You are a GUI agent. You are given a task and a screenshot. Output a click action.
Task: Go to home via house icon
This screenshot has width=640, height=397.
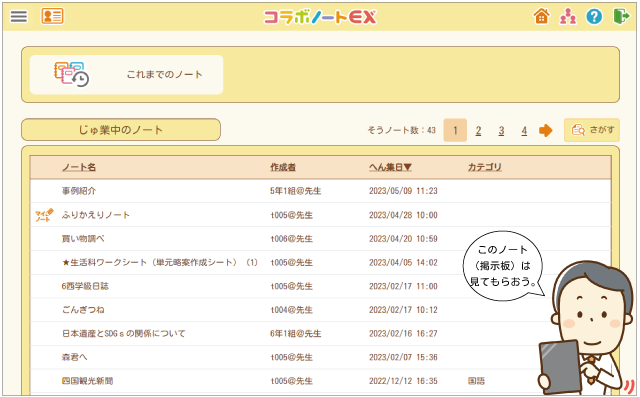[542, 16]
